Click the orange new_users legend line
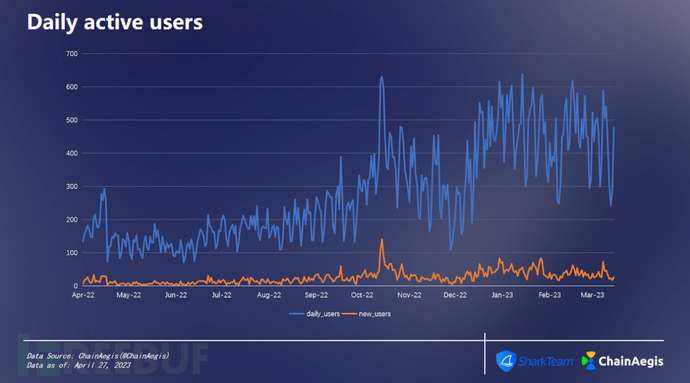The width and height of the screenshot is (690, 383). pos(349,314)
